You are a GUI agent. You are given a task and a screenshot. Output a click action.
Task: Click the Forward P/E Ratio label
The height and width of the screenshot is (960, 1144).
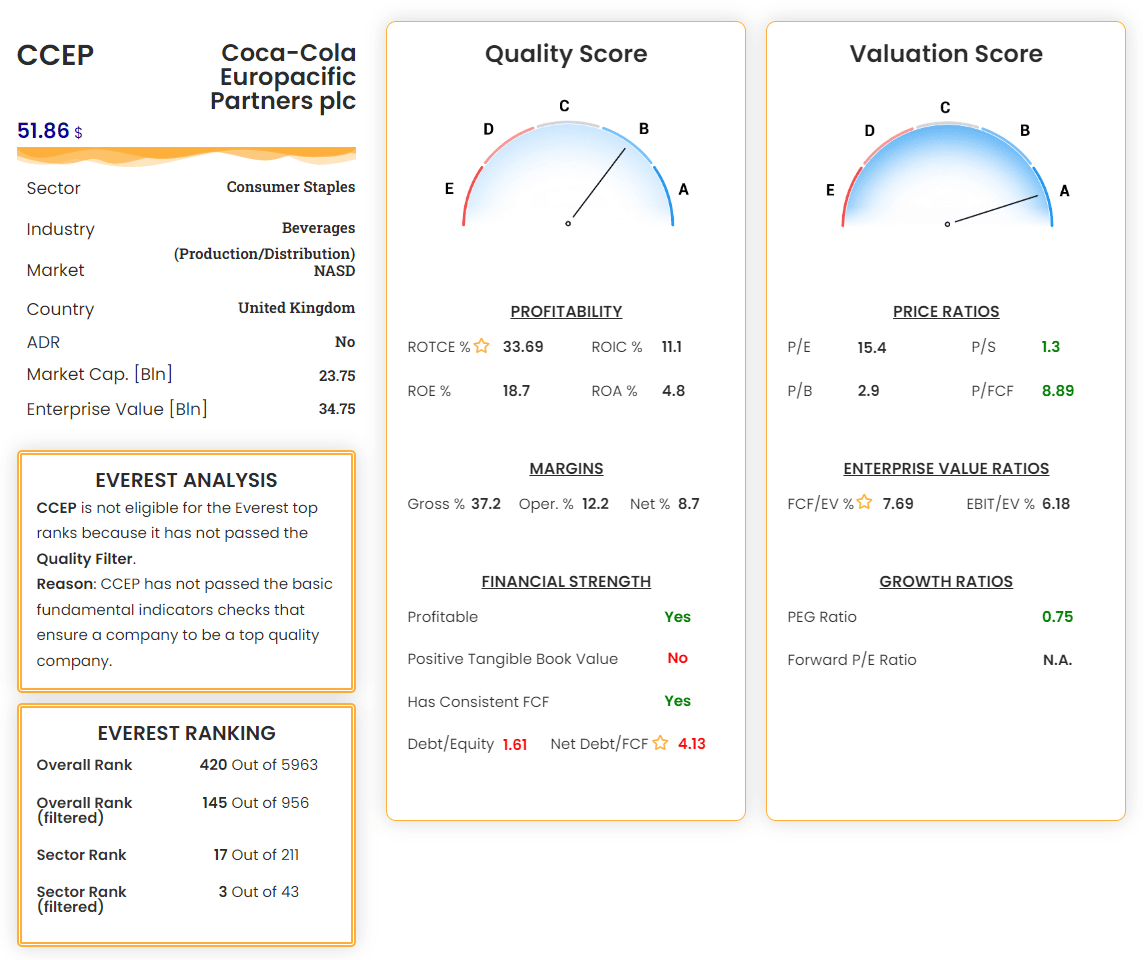[x=851, y=659]
